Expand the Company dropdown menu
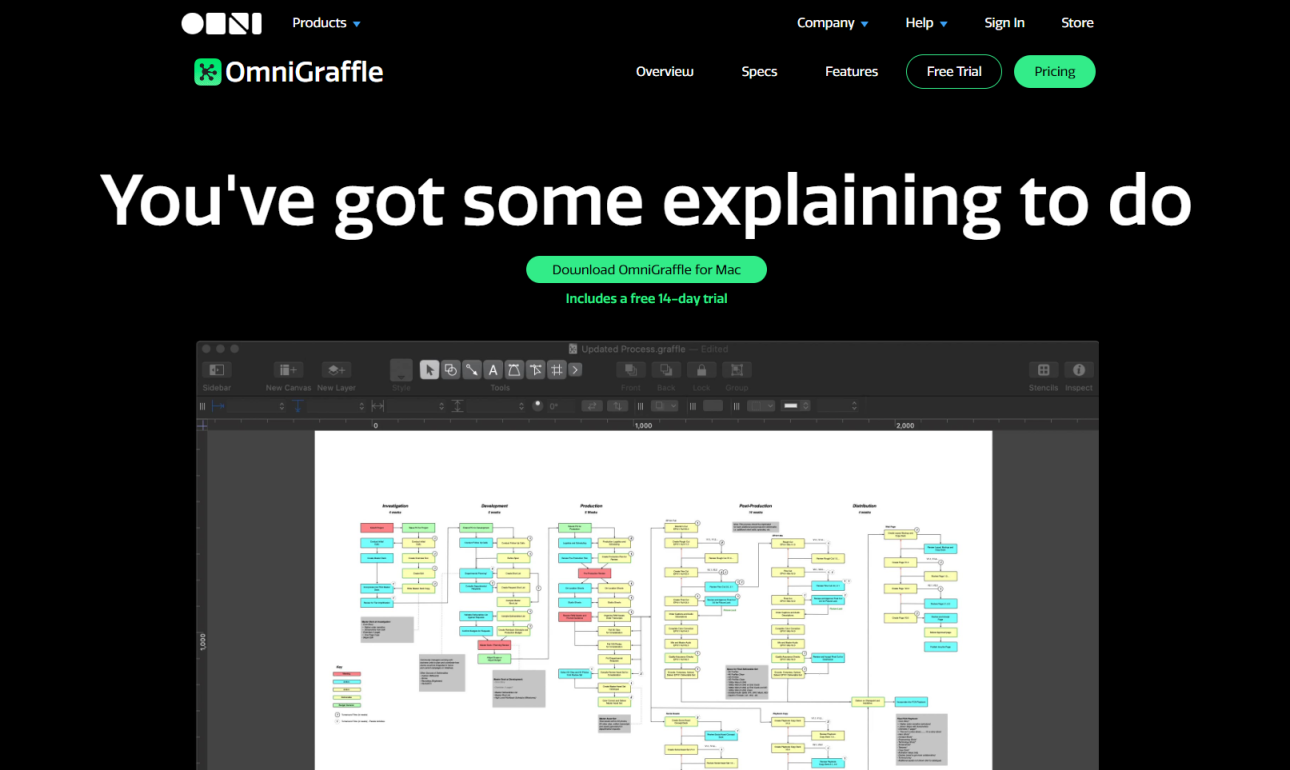Viewport: 1290px width, 770px height. coord(833,23)
